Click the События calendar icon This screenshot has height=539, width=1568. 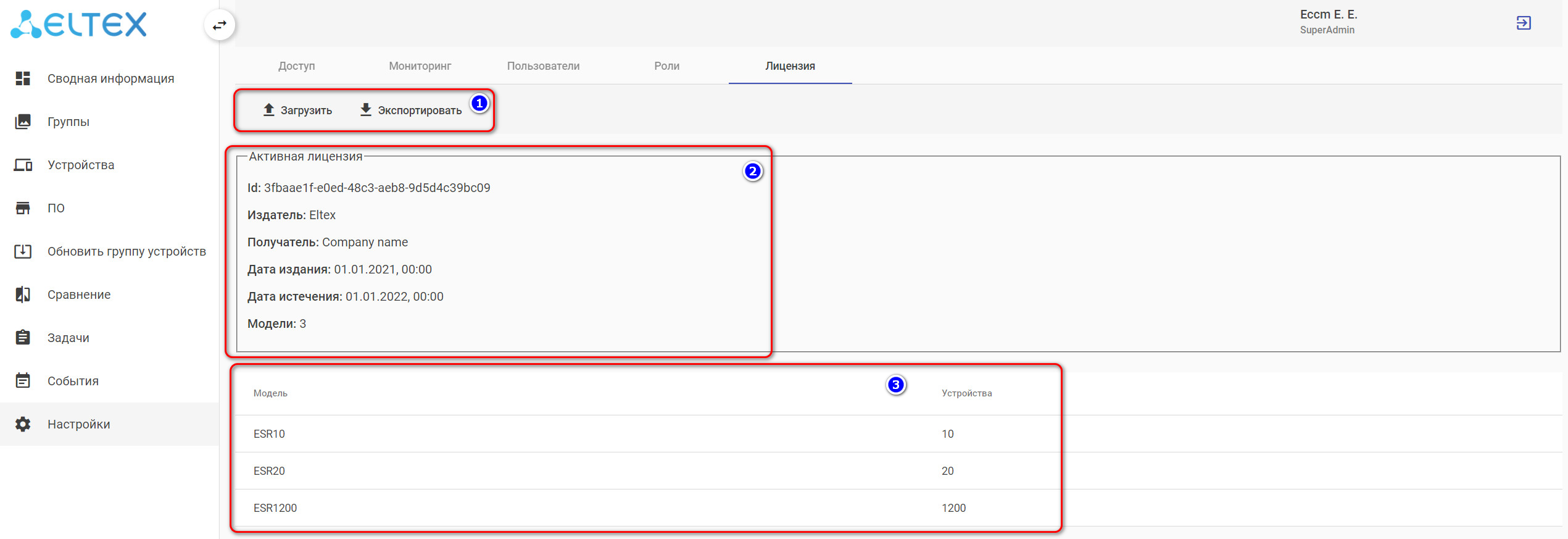[23, 381]
